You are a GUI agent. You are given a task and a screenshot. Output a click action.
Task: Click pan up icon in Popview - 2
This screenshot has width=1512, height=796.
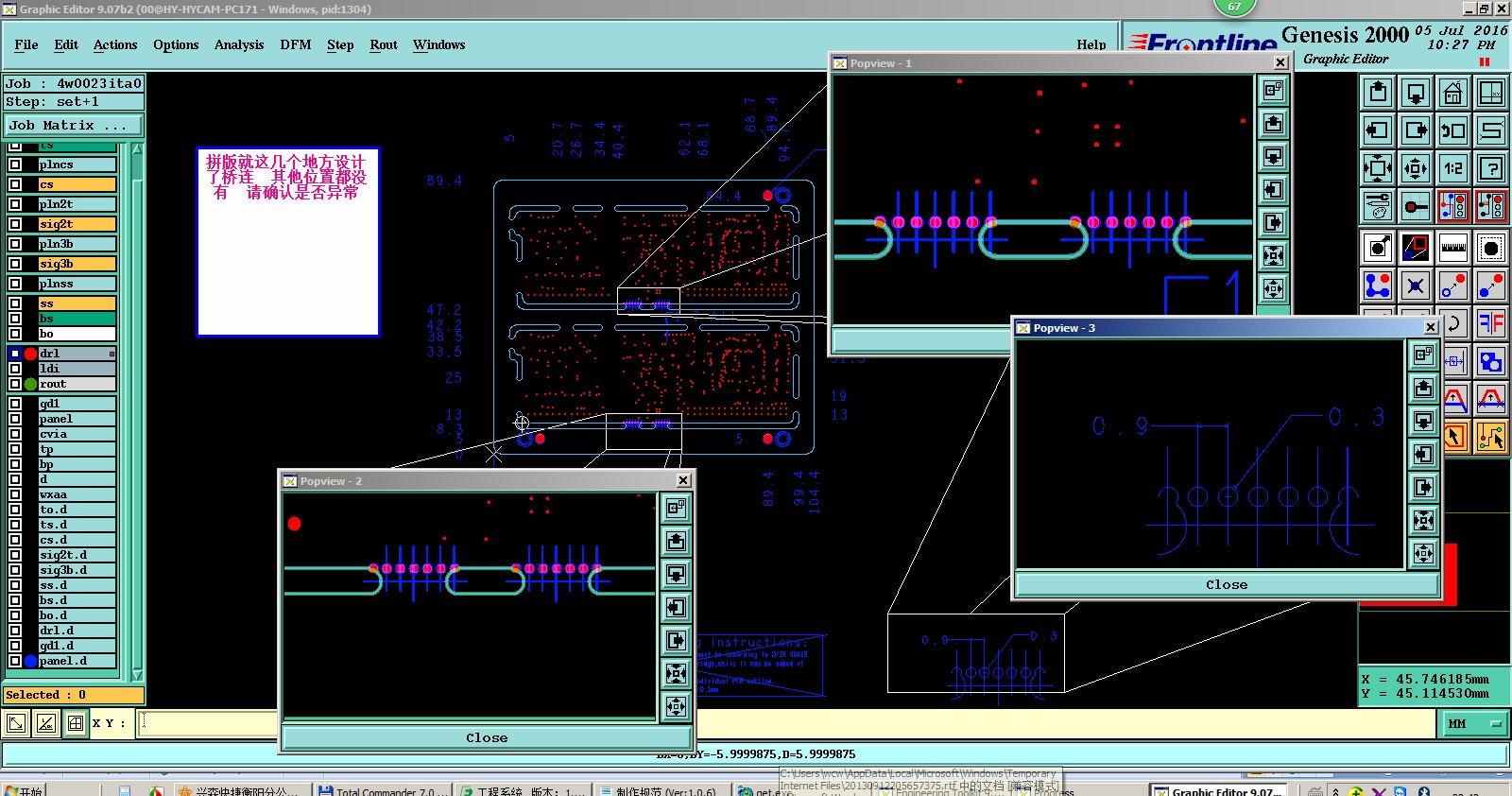click(x=676, y=542)
